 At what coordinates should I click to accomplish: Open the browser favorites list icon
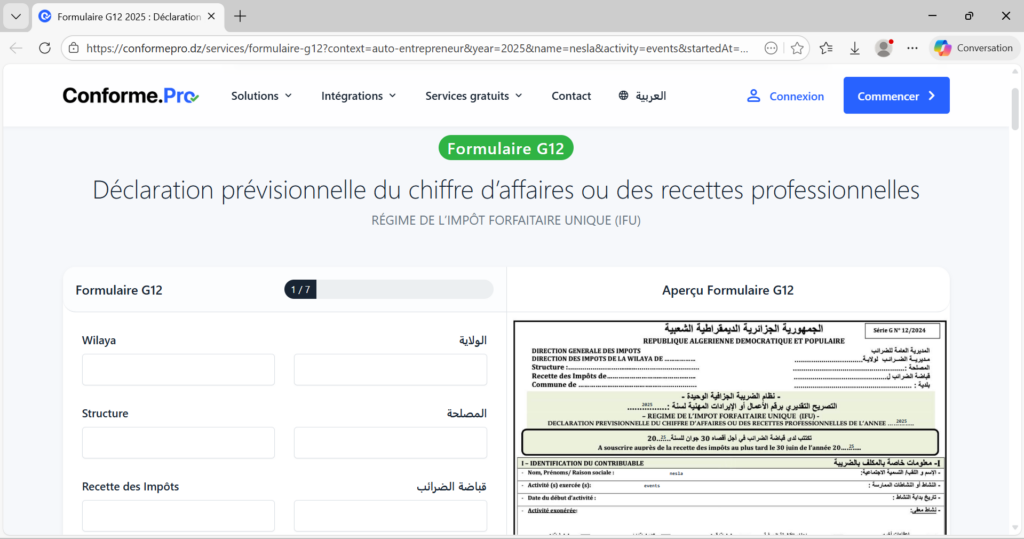826,48
